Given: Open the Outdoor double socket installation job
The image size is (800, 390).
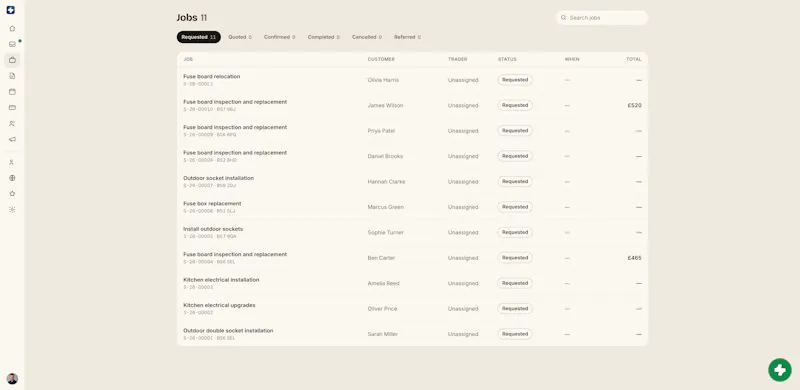Looking at the screenshot, I should coord(412,334).
